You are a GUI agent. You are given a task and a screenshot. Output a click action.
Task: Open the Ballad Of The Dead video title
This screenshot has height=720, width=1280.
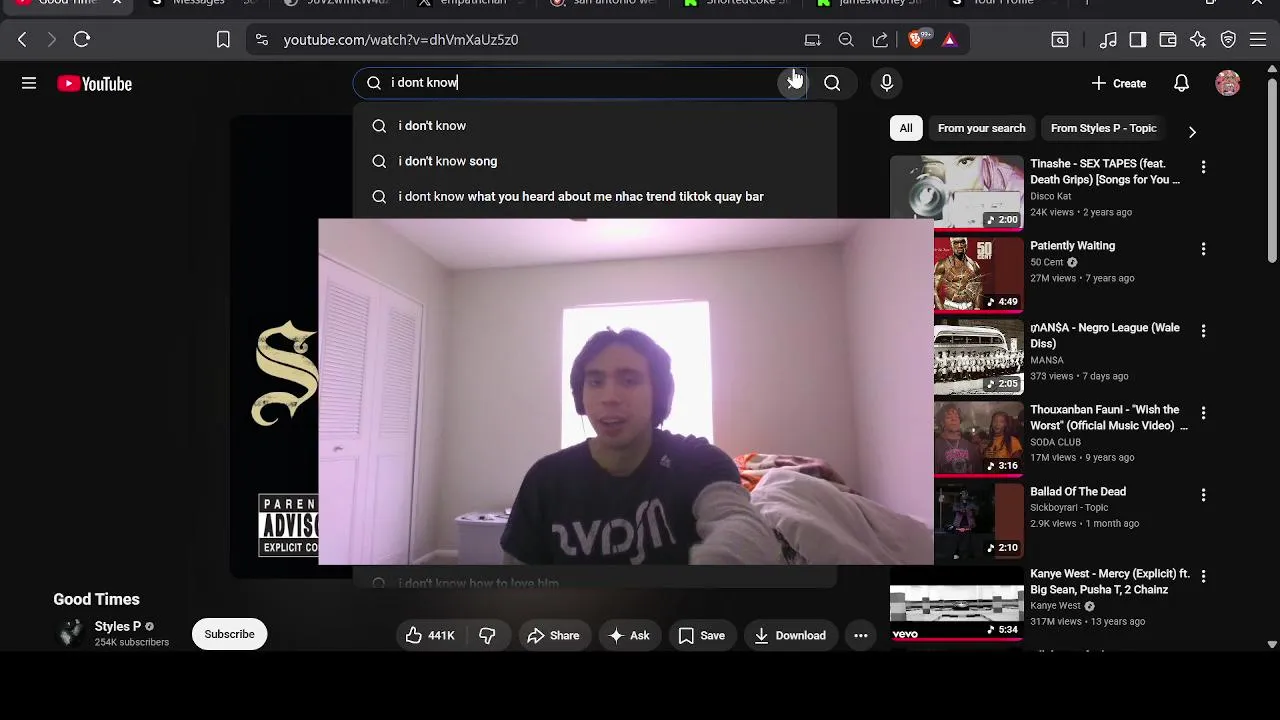click(1078, 491)
